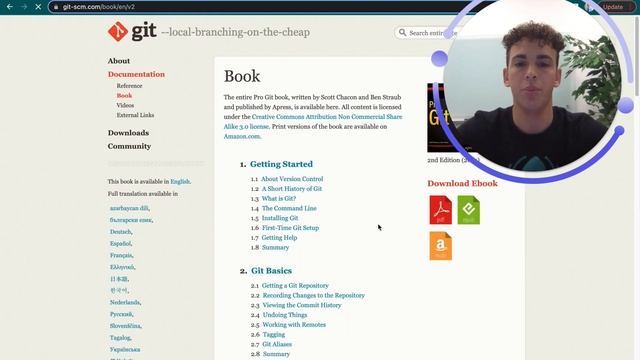
Task: Select the Book sub-item
Action: coord(124,96)
